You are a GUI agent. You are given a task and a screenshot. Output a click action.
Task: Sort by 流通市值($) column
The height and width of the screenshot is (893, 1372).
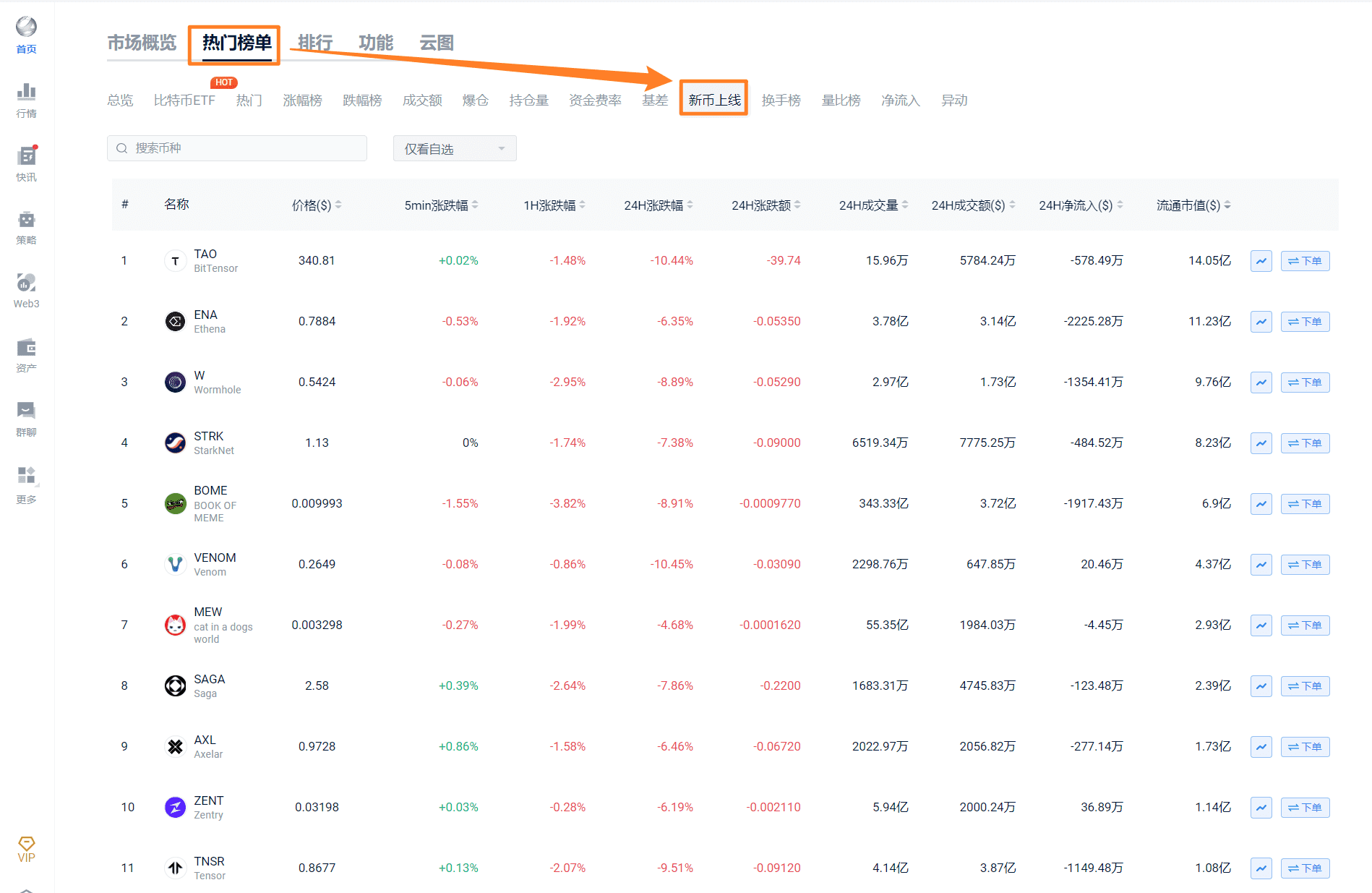point(1193,205)
